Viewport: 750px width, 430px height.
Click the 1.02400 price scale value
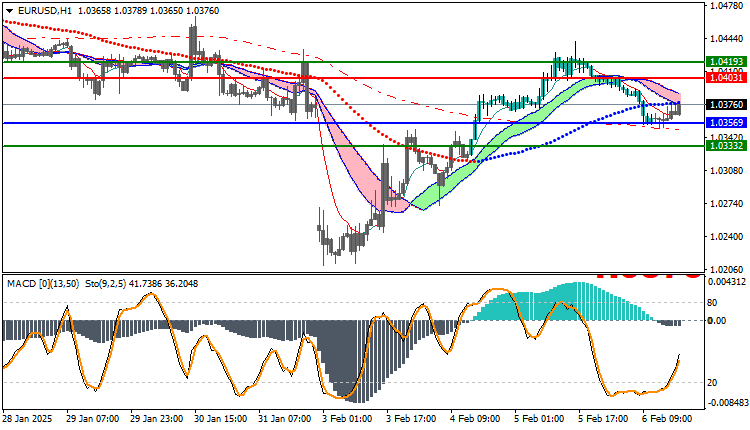(727, 237)
